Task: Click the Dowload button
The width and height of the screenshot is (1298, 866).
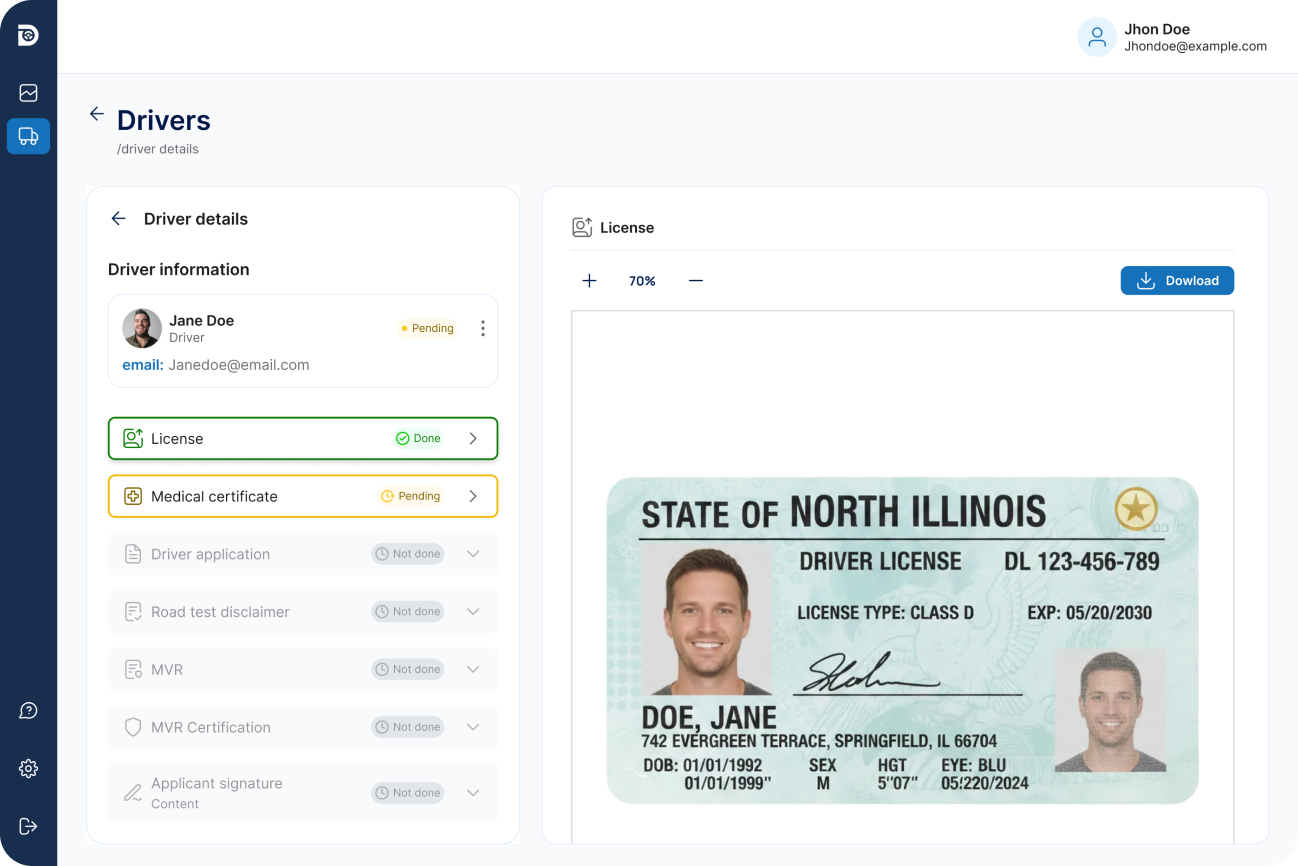Action: click(1177, 281)
